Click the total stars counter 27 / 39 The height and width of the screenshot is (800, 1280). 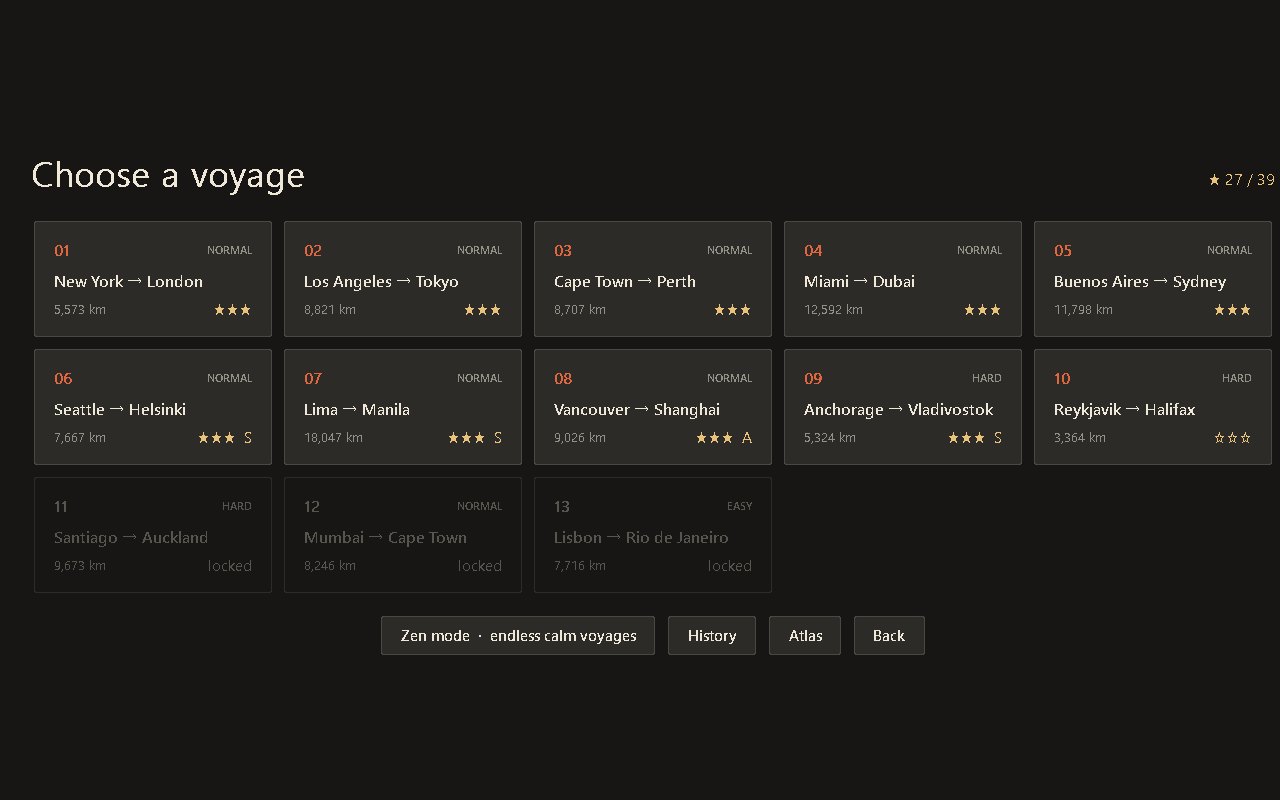click(x=1242, y=180)
